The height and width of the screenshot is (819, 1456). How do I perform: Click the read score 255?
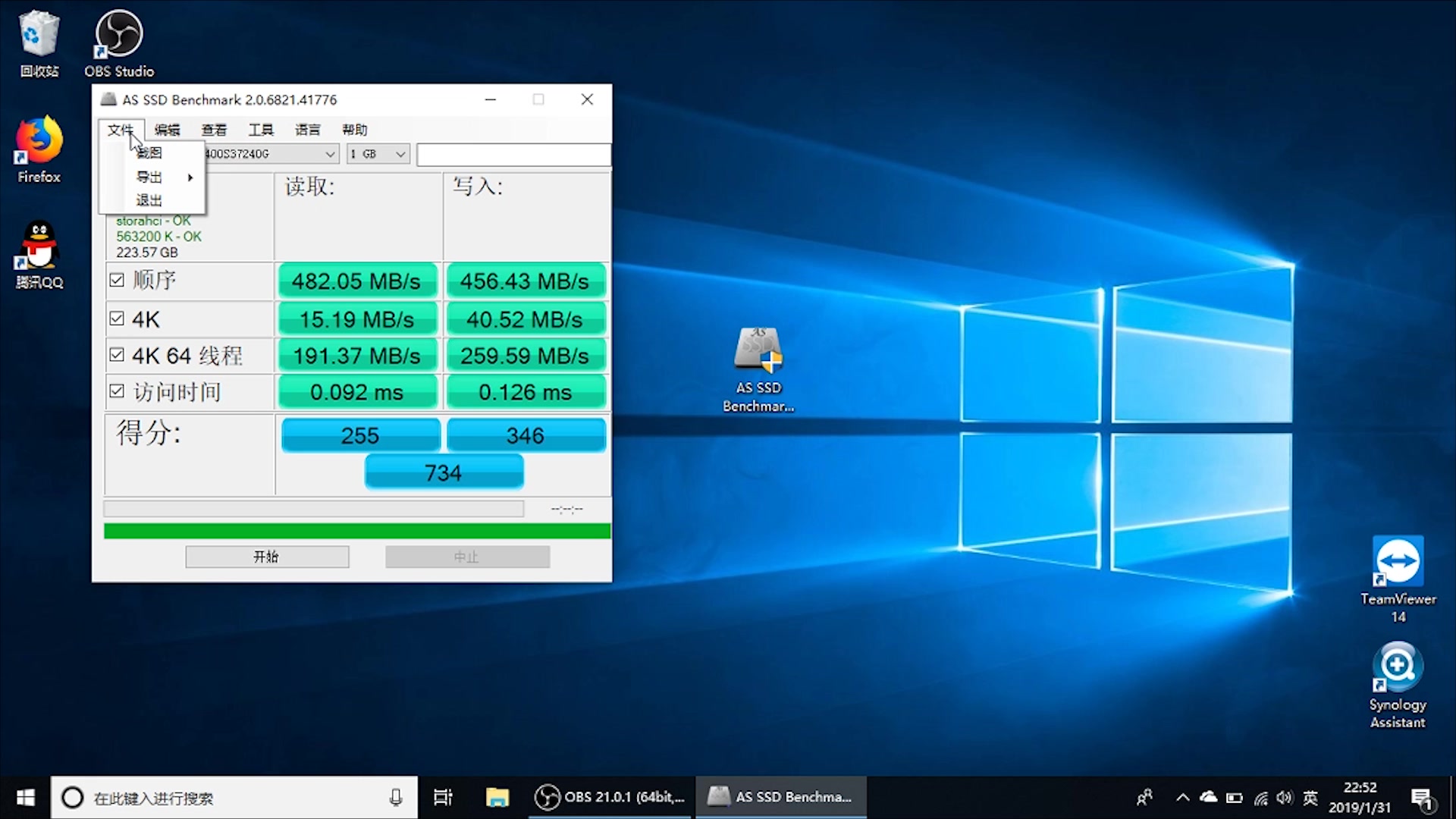(360, 435)
